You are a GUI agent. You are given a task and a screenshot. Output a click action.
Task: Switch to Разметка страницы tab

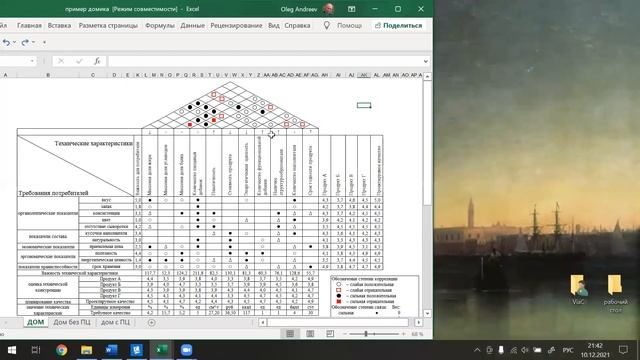click(108, 25)
